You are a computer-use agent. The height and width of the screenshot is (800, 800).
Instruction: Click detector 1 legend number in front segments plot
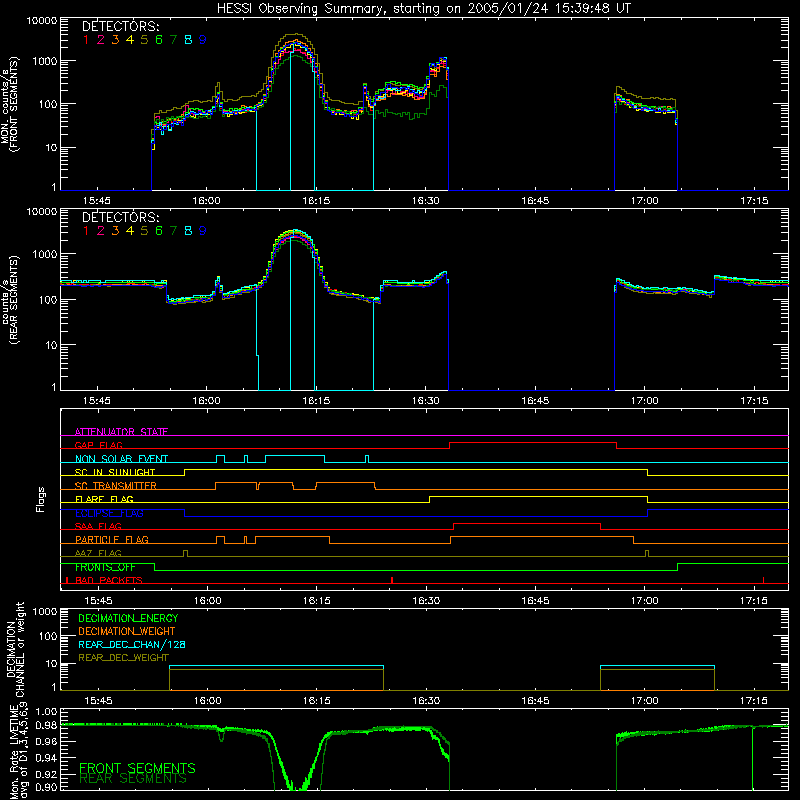86,40
